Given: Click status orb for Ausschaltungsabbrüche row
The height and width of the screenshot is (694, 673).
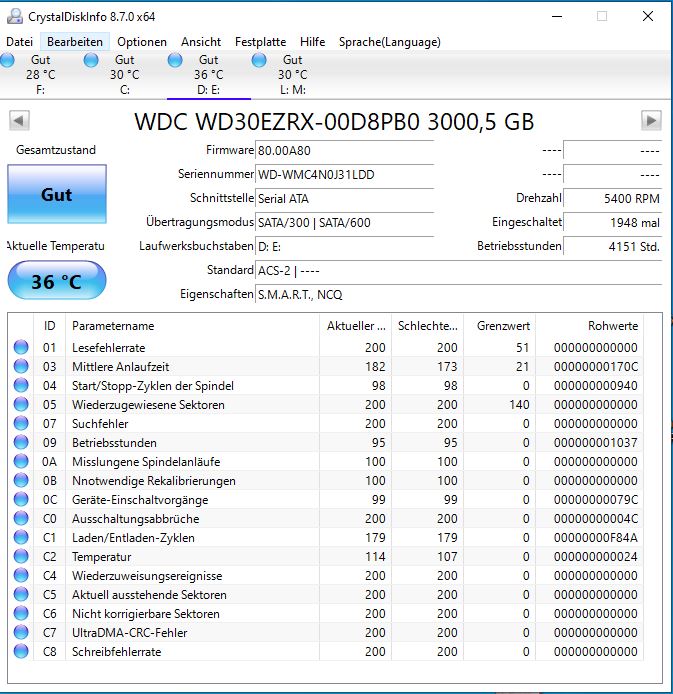Looking at the screenshot, I should pyautogui.click(x=21, y=518).
